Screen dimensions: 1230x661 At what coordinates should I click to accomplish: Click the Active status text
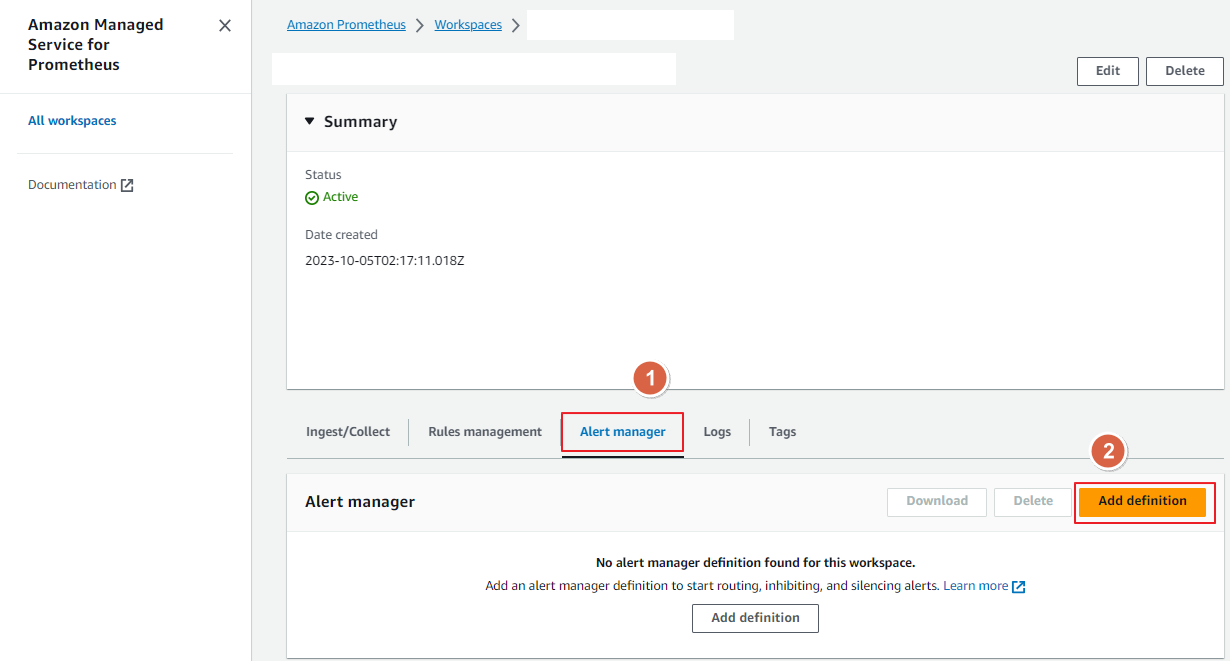tap(340, 198)
